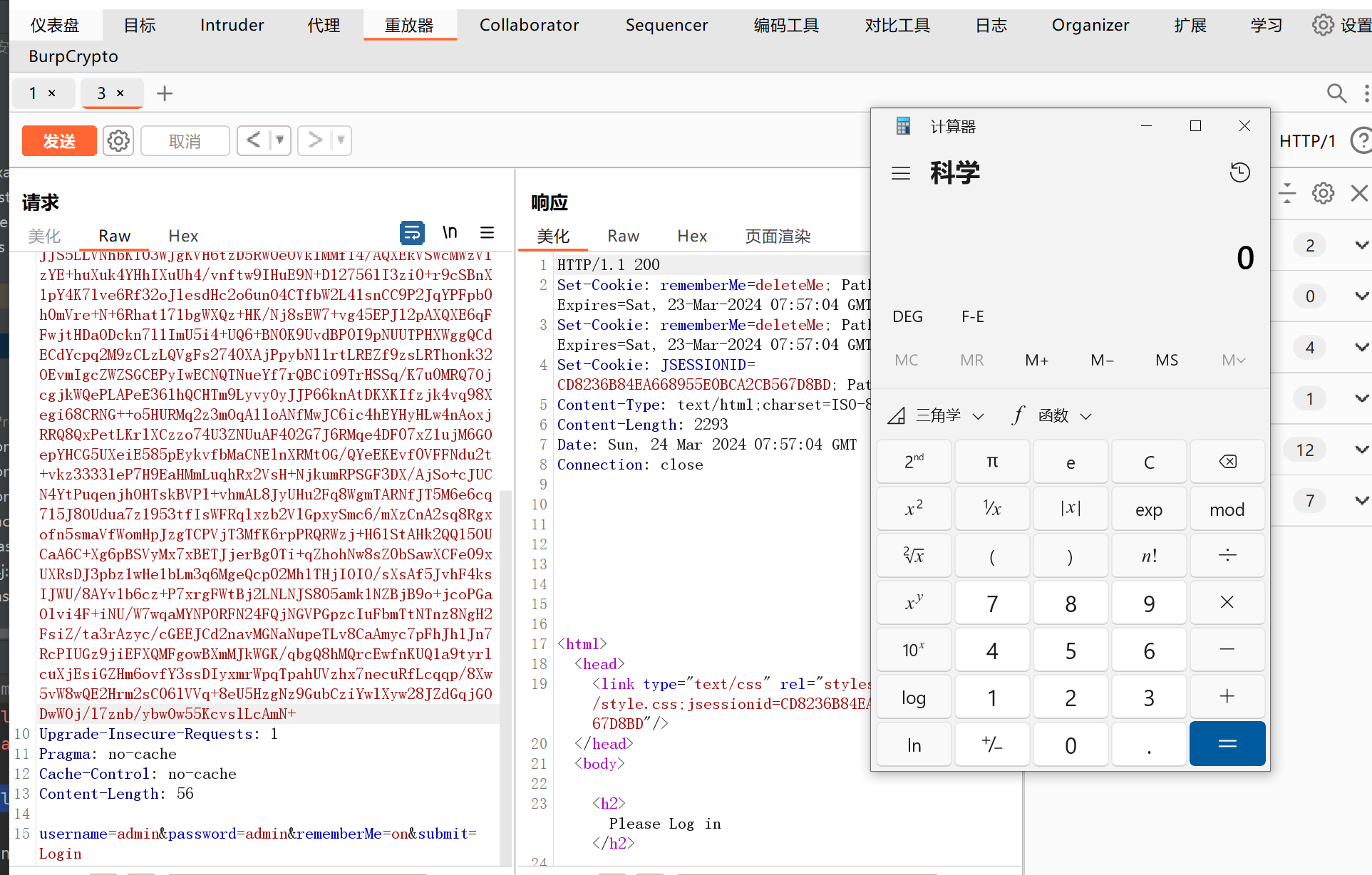Click the history icon in calculator top right
This screenshot has width=1372, height=875.
(1240, 171)
